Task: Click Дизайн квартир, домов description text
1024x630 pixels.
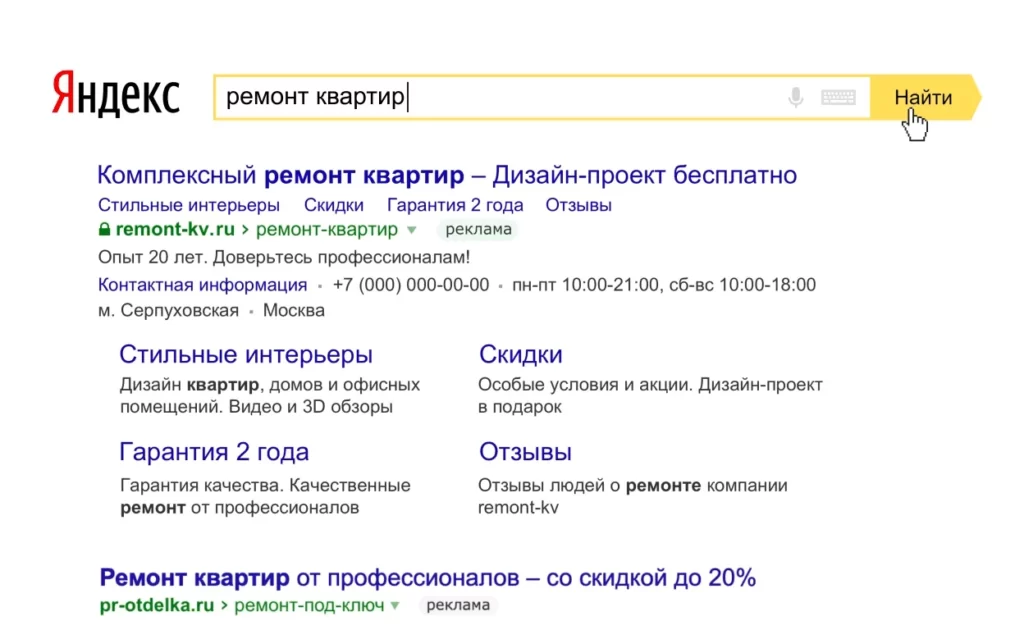Action: point(270,396)
